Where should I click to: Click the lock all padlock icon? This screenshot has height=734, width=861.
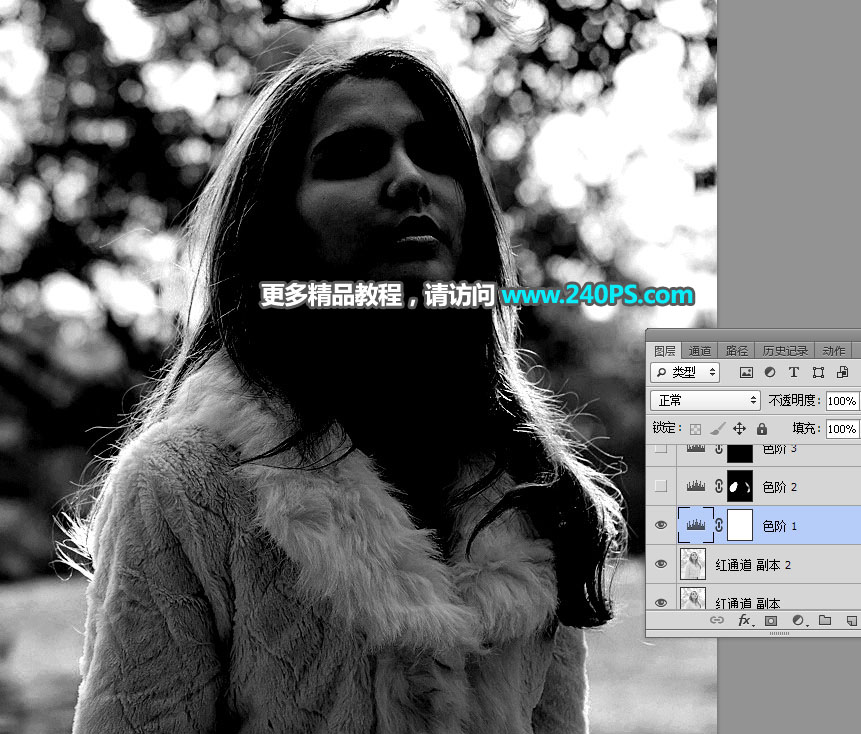coord(762,429)
